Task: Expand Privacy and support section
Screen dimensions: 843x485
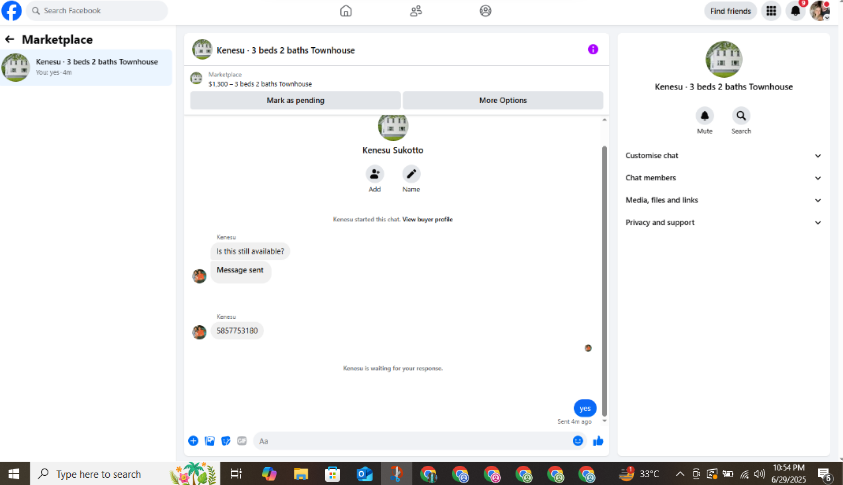Action: [x=724, y=222]
